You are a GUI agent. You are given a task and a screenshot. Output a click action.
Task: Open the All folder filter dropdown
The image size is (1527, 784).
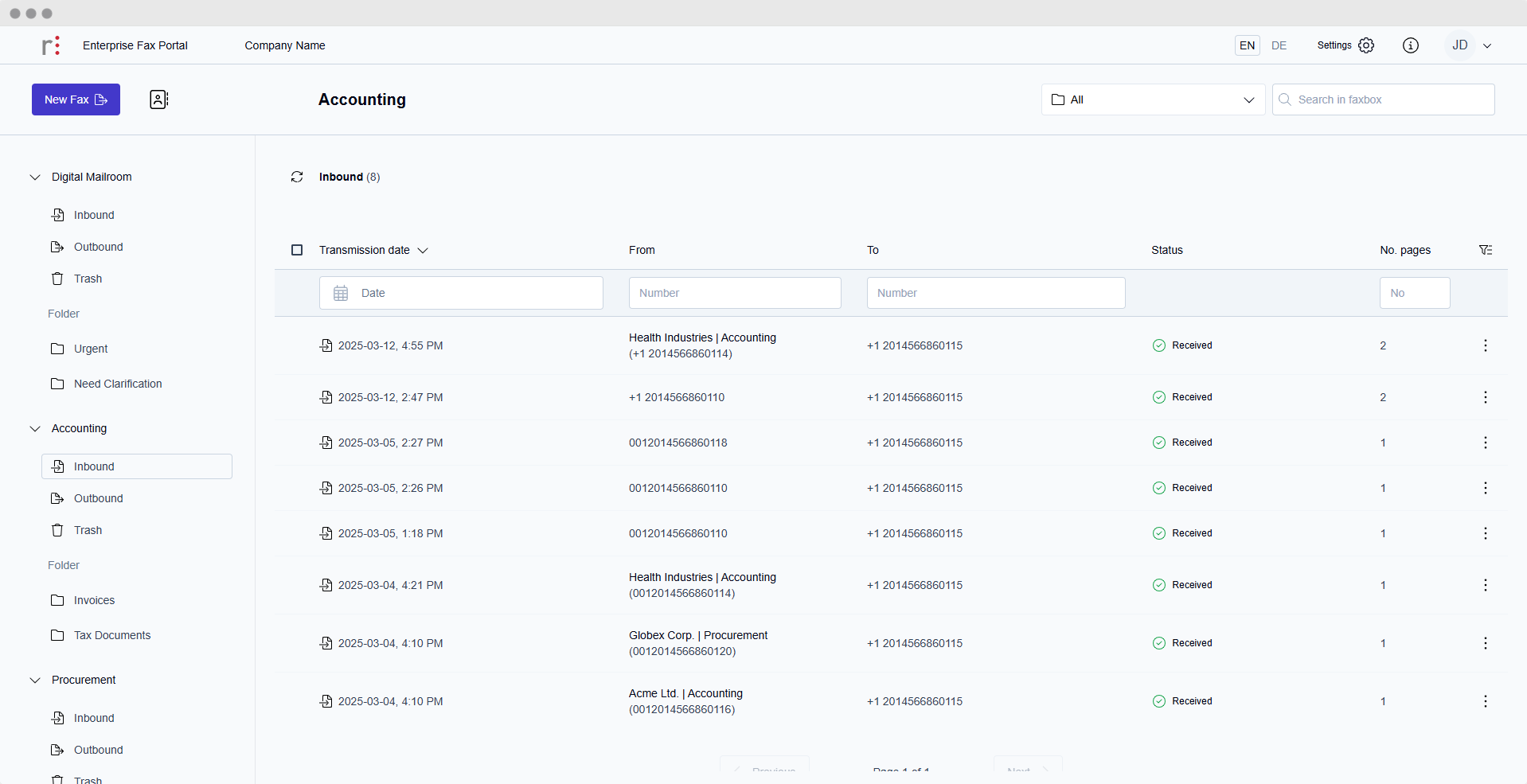[x=1154, y=99]
